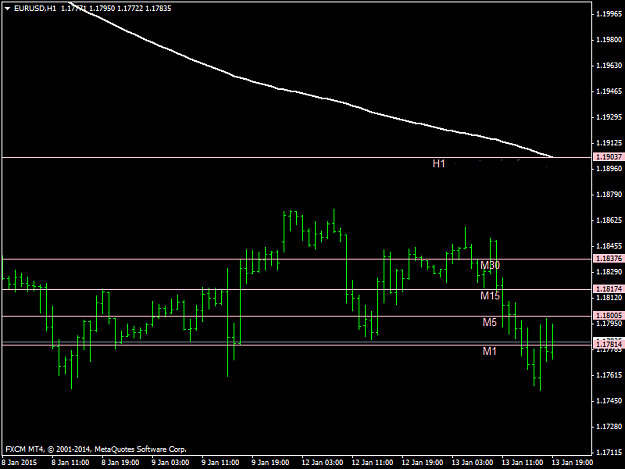Select the M5 level label
Image resolution: width=625 pixels, height=469 pixels.
click(x=489, y=322)
